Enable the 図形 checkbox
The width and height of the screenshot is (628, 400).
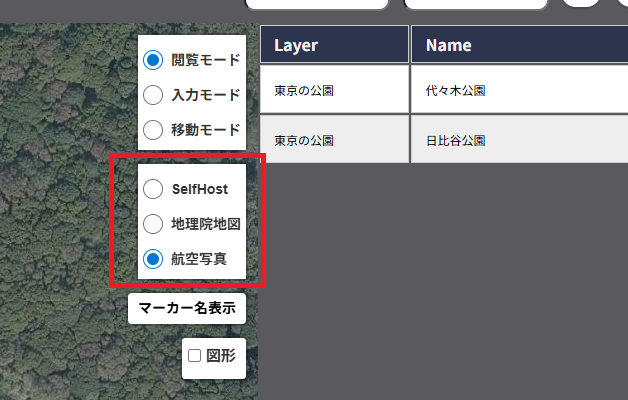pyautogui.click(x=195, y=356)
